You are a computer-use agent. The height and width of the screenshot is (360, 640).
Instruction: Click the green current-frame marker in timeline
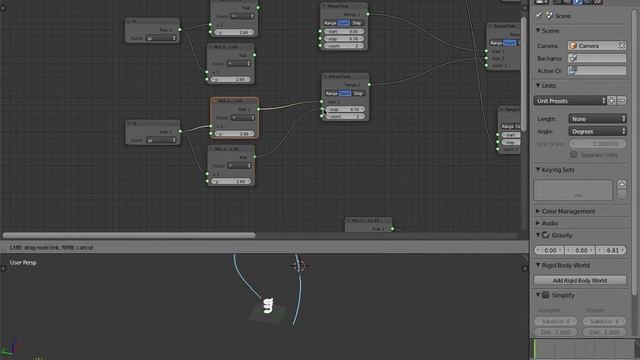pos(535,348)
